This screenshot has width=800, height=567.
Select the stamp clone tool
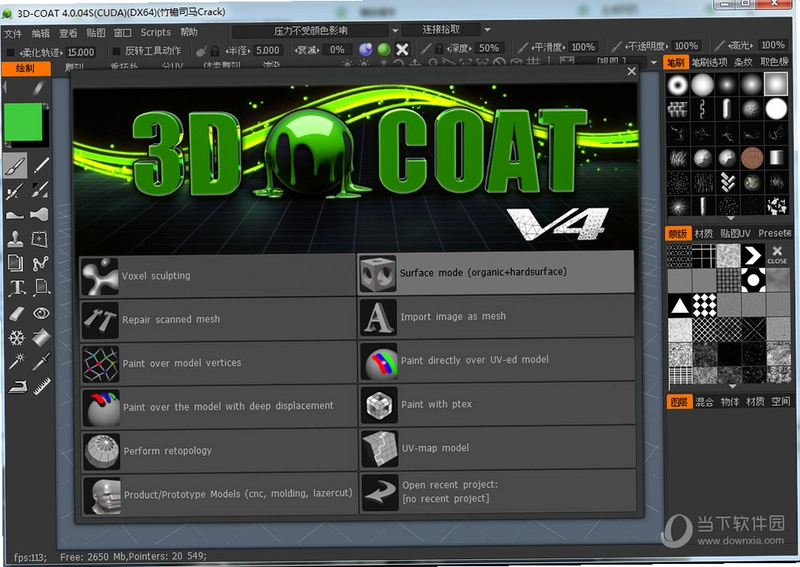(x=15, y=239)
